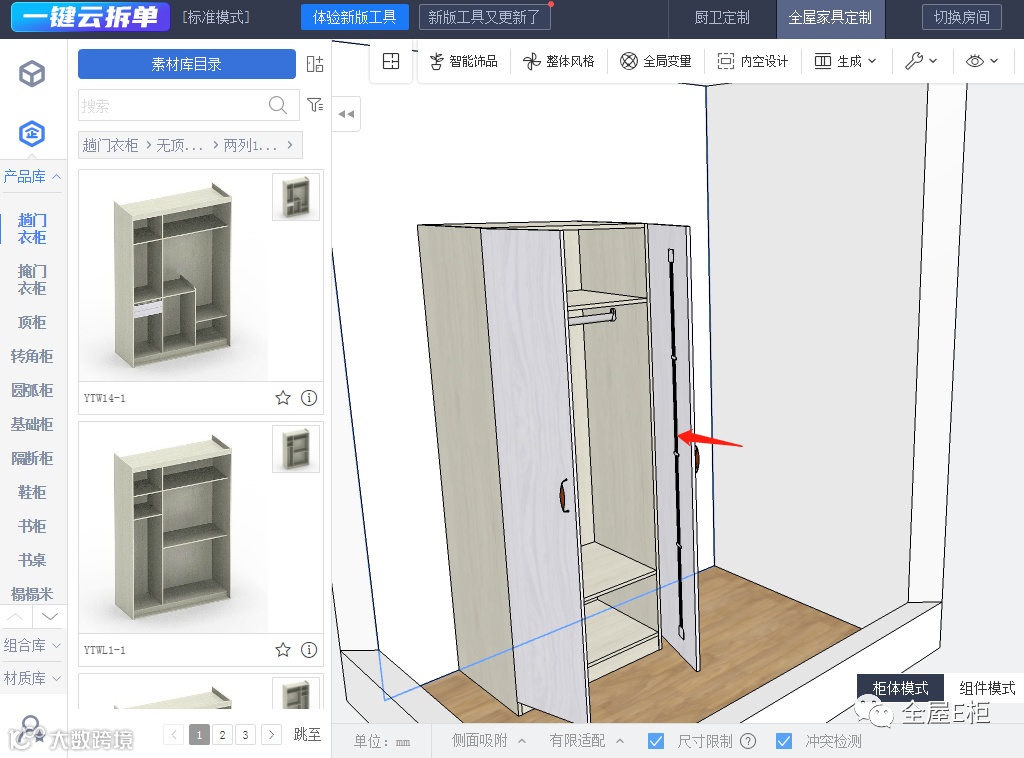Image resolution: width=1024 pixels, height=758 pixels.
Task: Open 全局变量 global variables tool
Action: coord(656,61)
